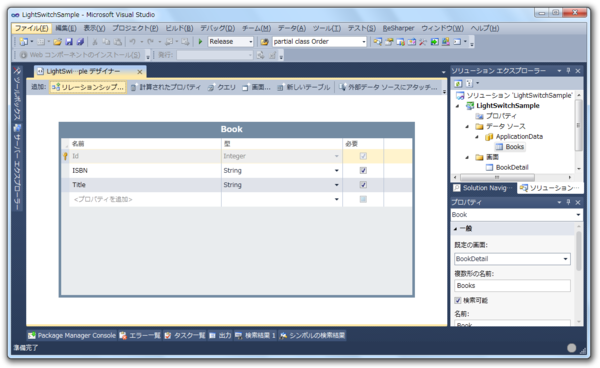The height and width of the screenshot is (368, 600).
Task: Close the LightSwitch designer tab
Action: coord(140,72)
